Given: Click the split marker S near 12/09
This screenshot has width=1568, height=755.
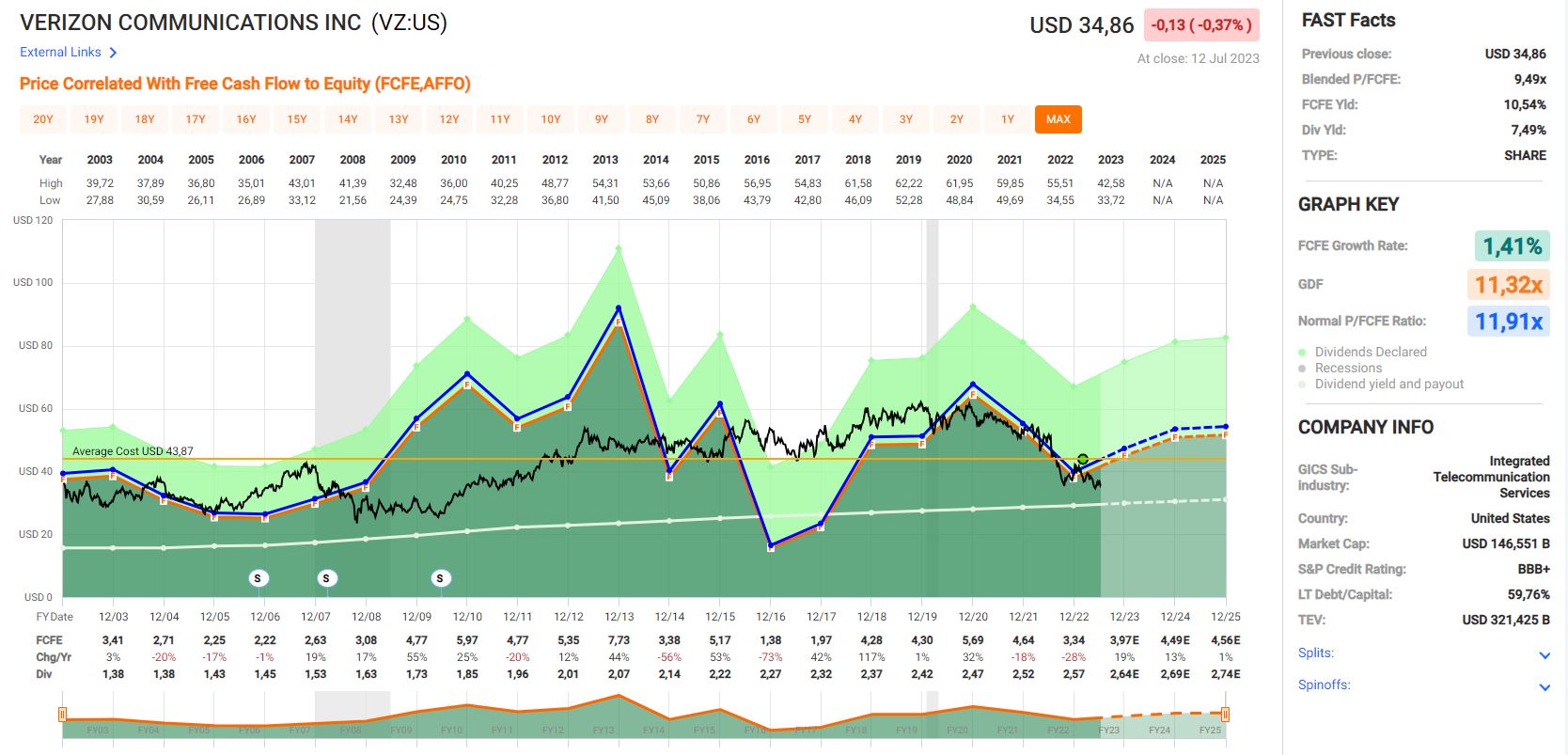Looking at the screenshot, I should [x=440, y=578].
